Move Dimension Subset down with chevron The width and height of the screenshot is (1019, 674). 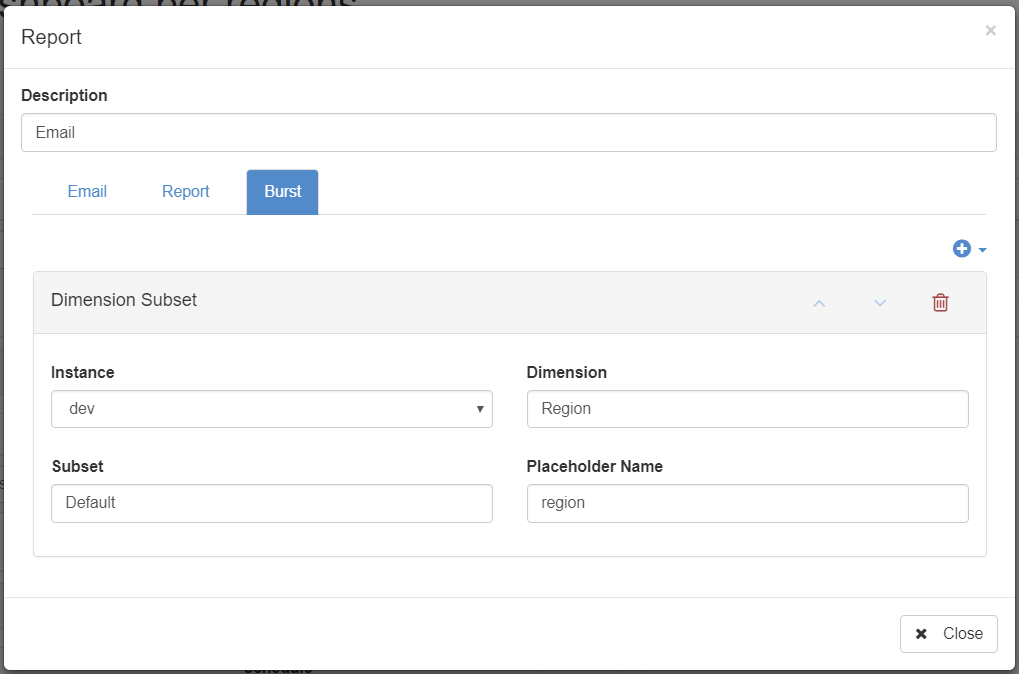(880, 303)
